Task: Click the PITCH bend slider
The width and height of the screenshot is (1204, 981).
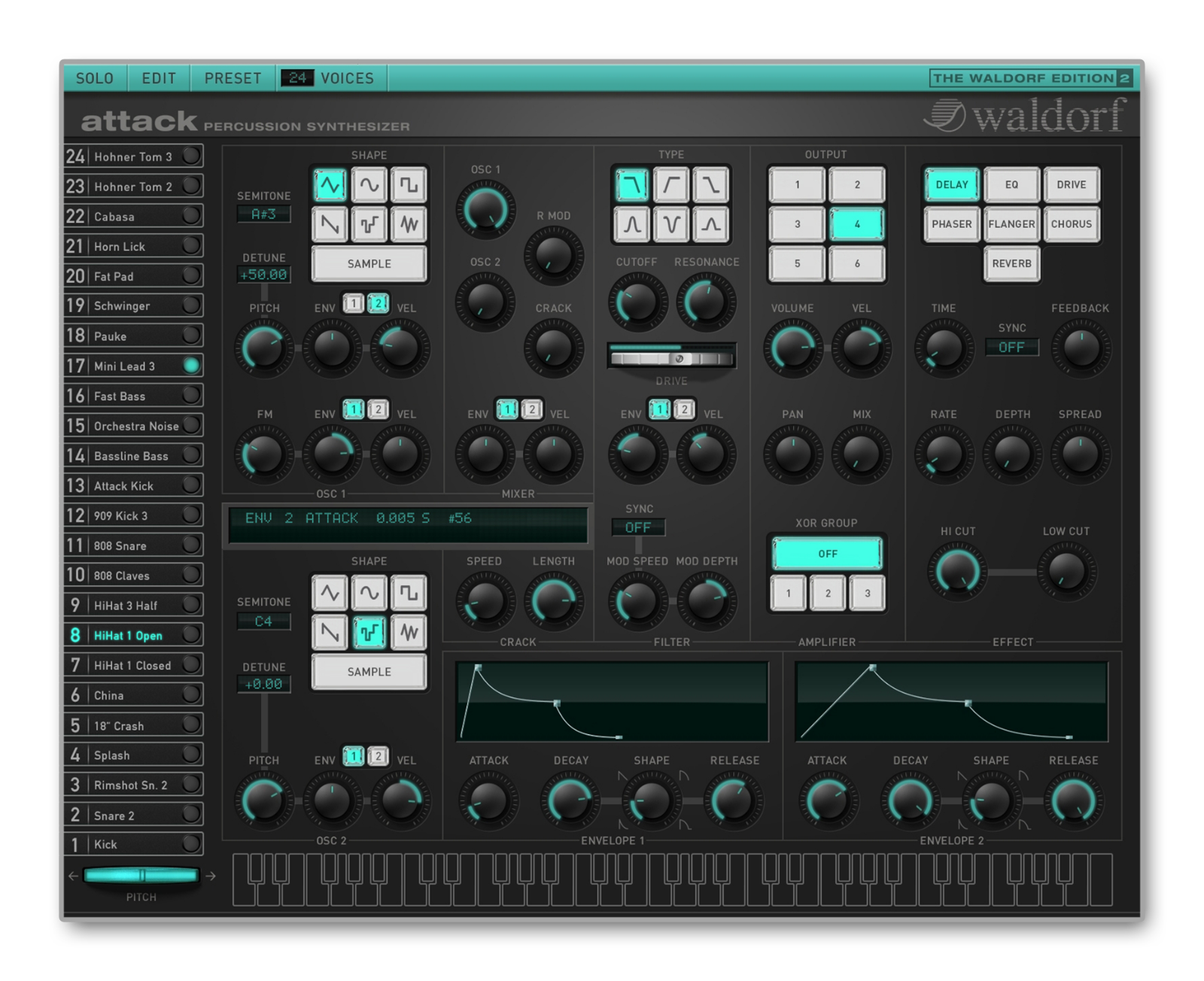Action: tap(141, 876)
